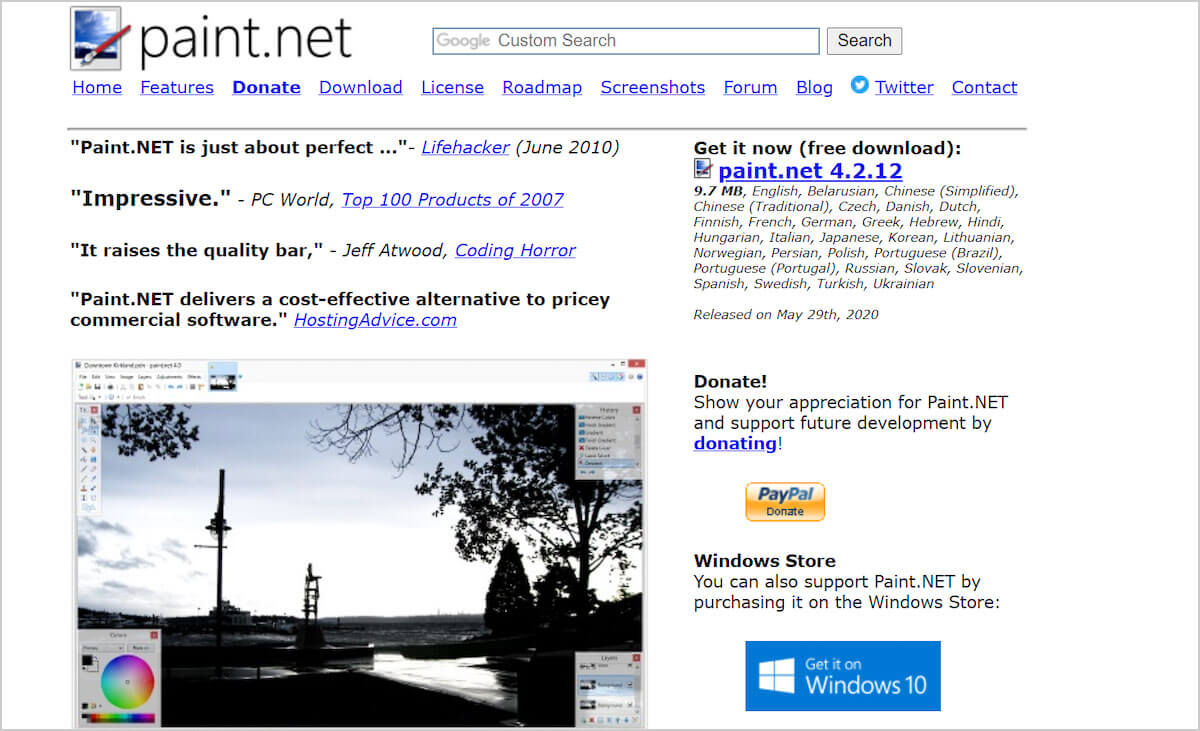The width and height of the screenshot is (1200, 731).
Task: Click the small paint.net download icon
Action: pyautogui.click(x=703, y=169)
